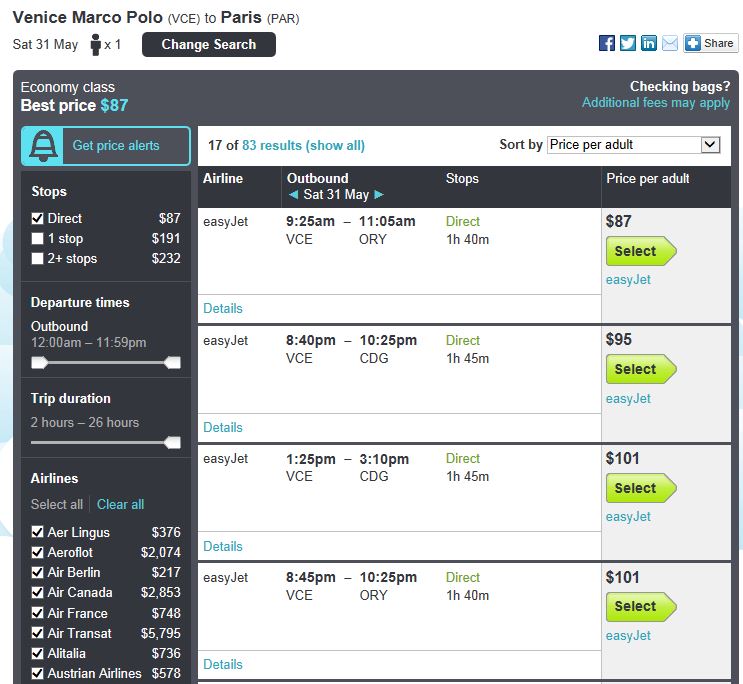Click the trip duration slider handle
Viewport: 743px width, 684px height.
[173, 443]
